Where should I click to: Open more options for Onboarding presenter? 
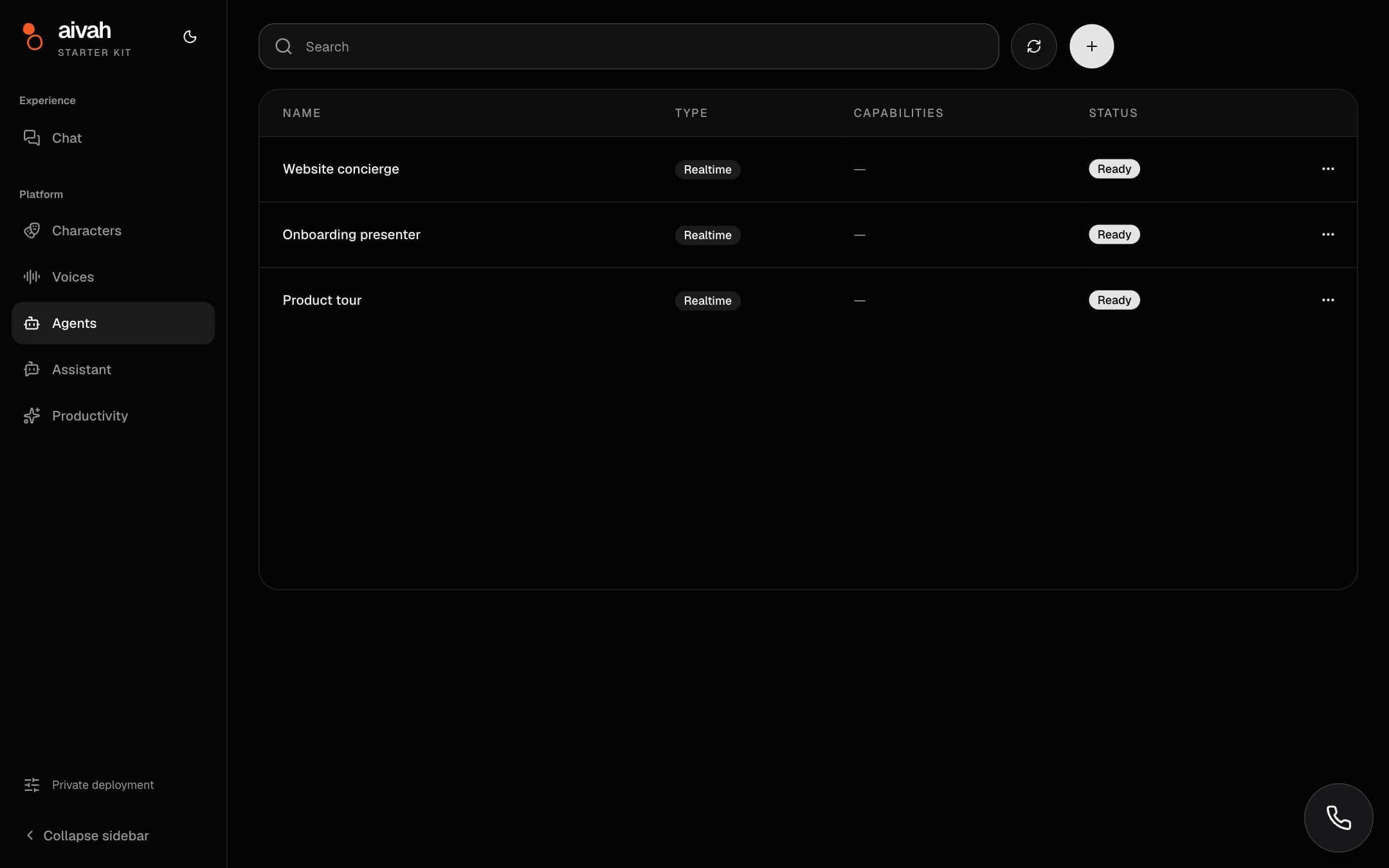click(x=1328, y=234)
